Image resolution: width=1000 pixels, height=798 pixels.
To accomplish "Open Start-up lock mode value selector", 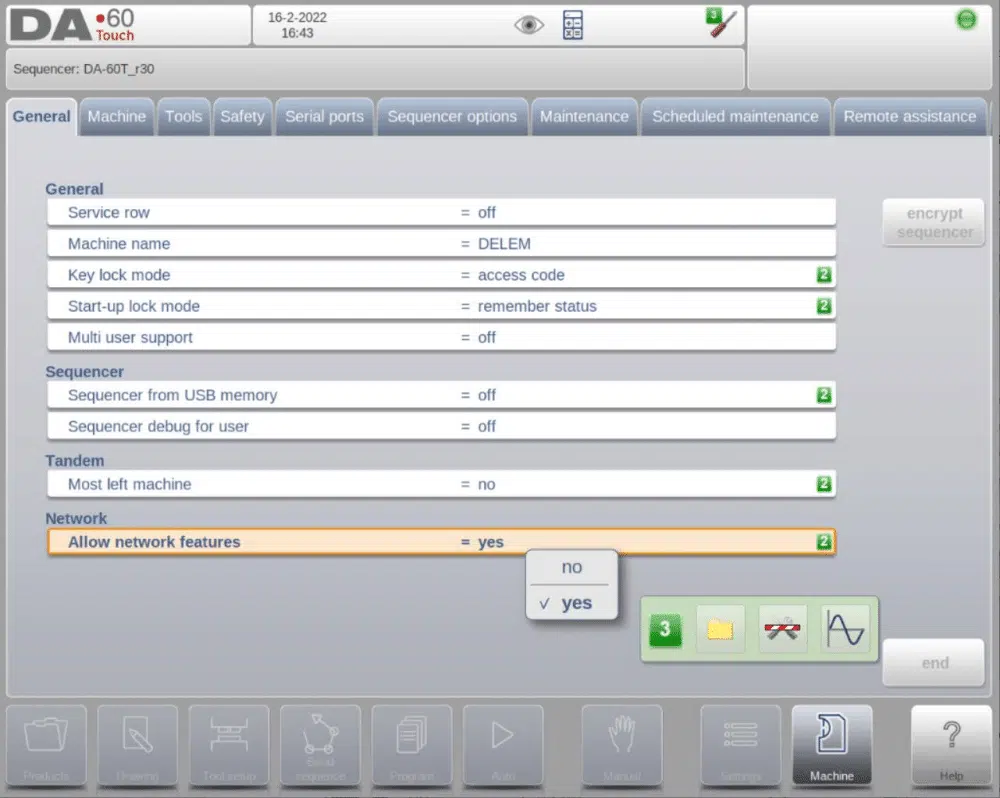I will coord(441,306).
